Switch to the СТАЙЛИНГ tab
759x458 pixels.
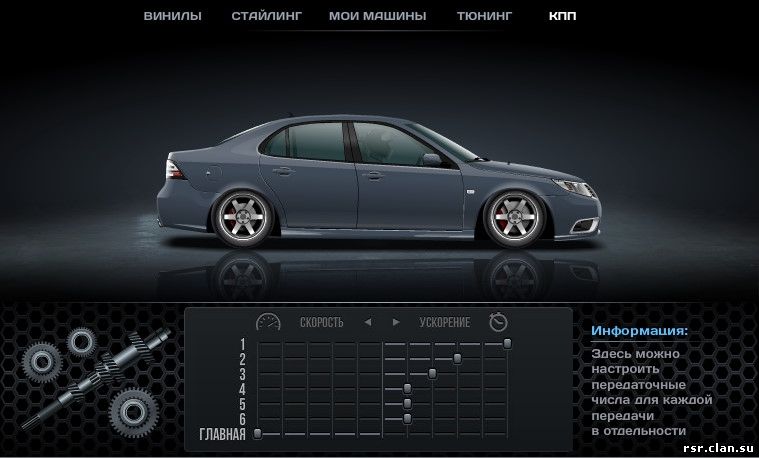pos(265,16)
